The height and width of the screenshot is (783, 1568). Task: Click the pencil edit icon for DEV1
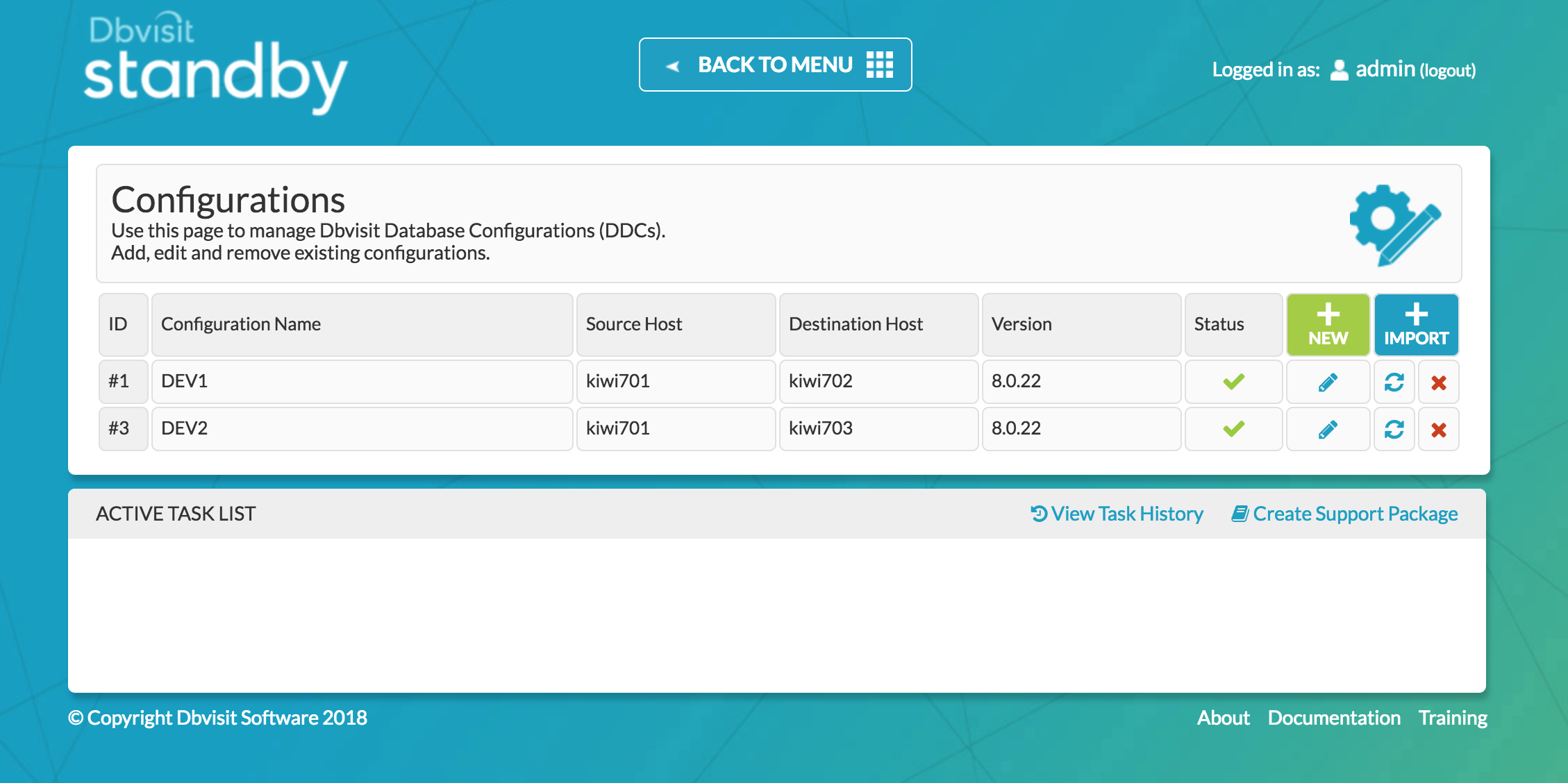click(x=1328, y=382)
